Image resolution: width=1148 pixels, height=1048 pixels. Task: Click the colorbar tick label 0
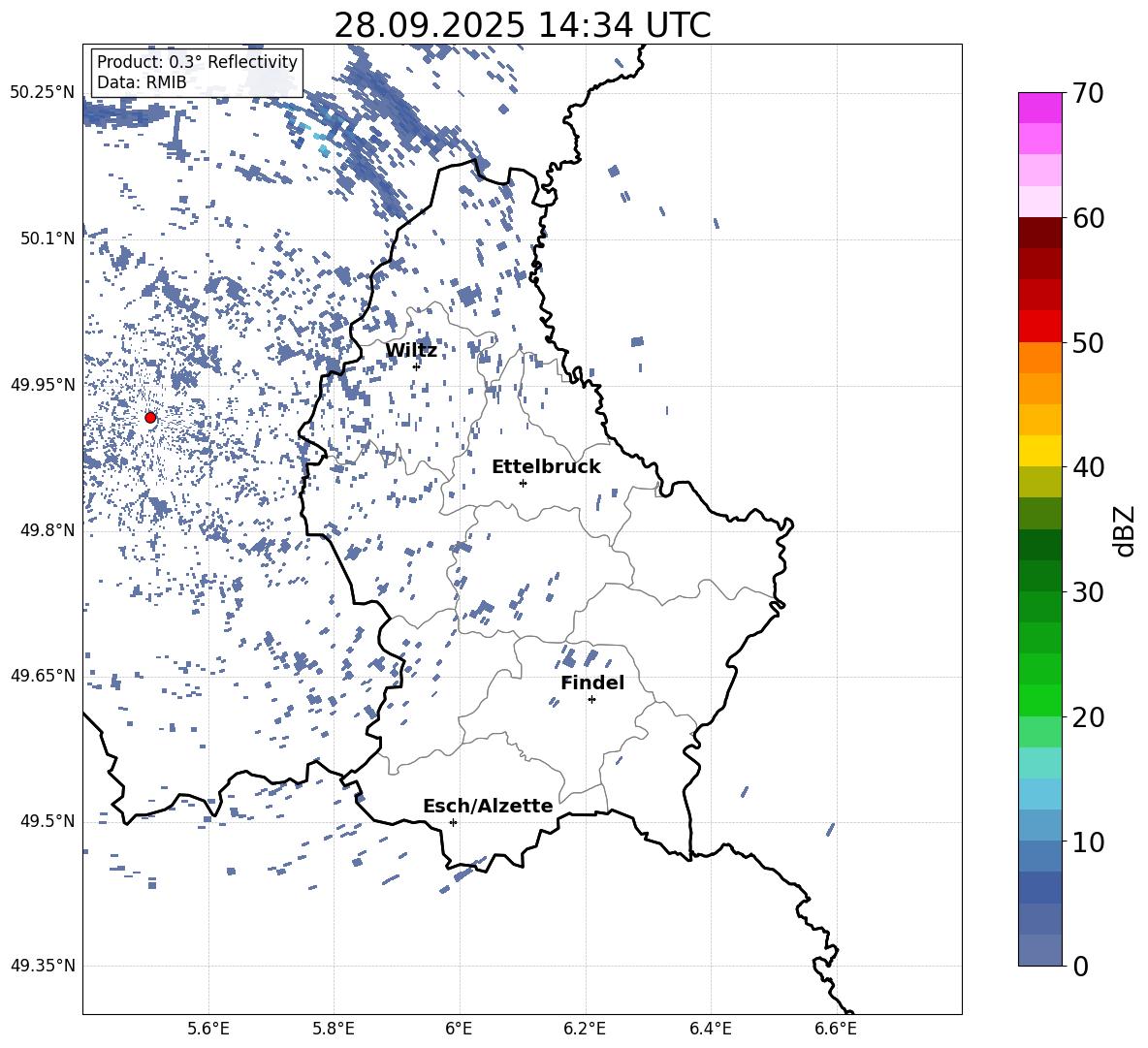pyautogui.click(x=1081, y=967)
